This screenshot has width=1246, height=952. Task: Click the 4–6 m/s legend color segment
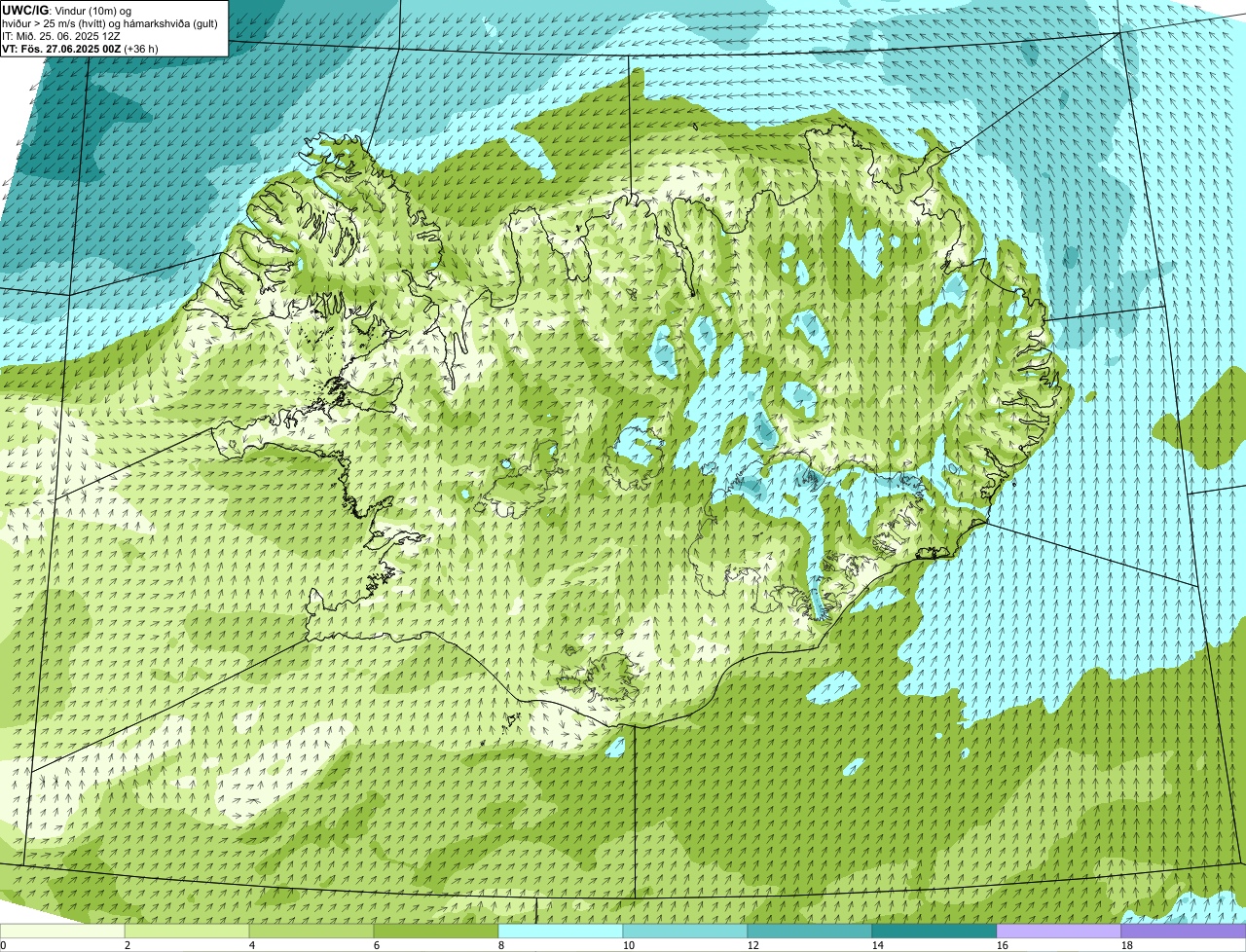(x=311, y=932)
